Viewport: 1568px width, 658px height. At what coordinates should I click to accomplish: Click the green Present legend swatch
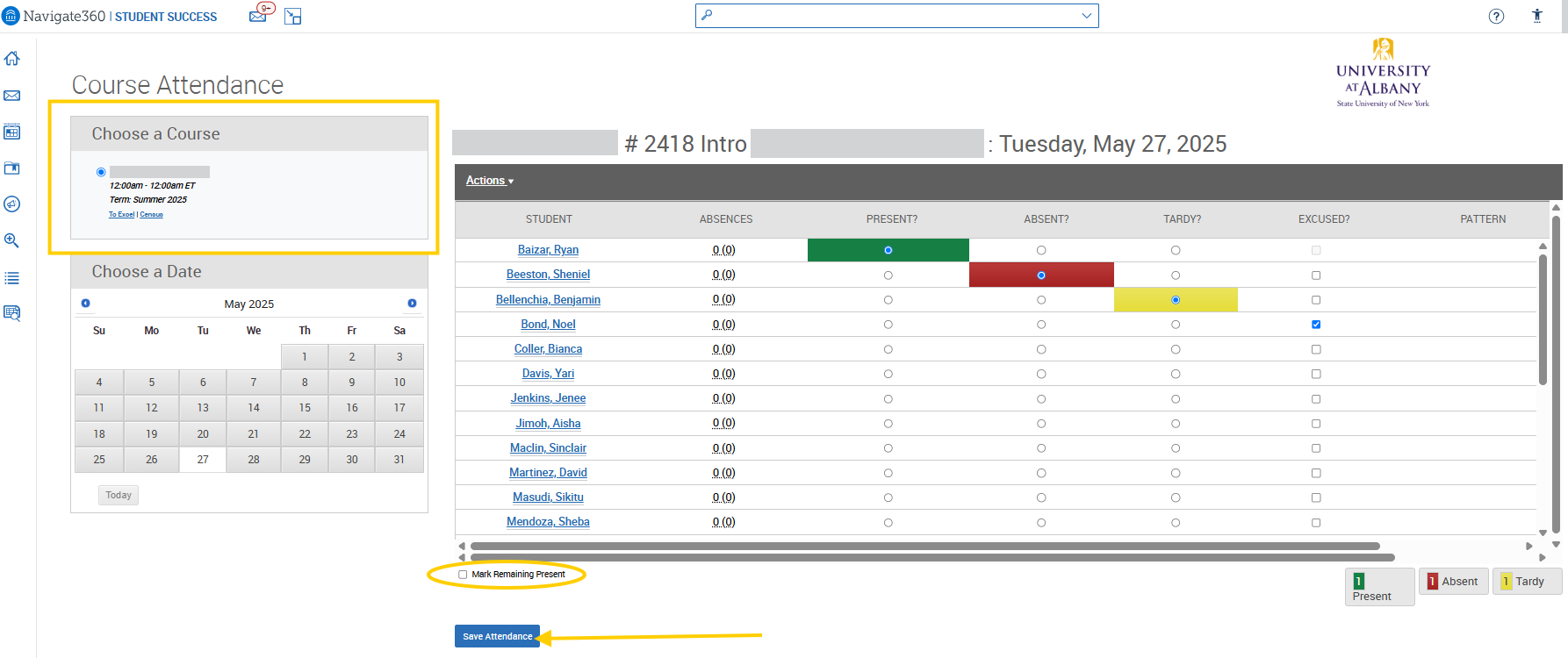point(1358,581)
